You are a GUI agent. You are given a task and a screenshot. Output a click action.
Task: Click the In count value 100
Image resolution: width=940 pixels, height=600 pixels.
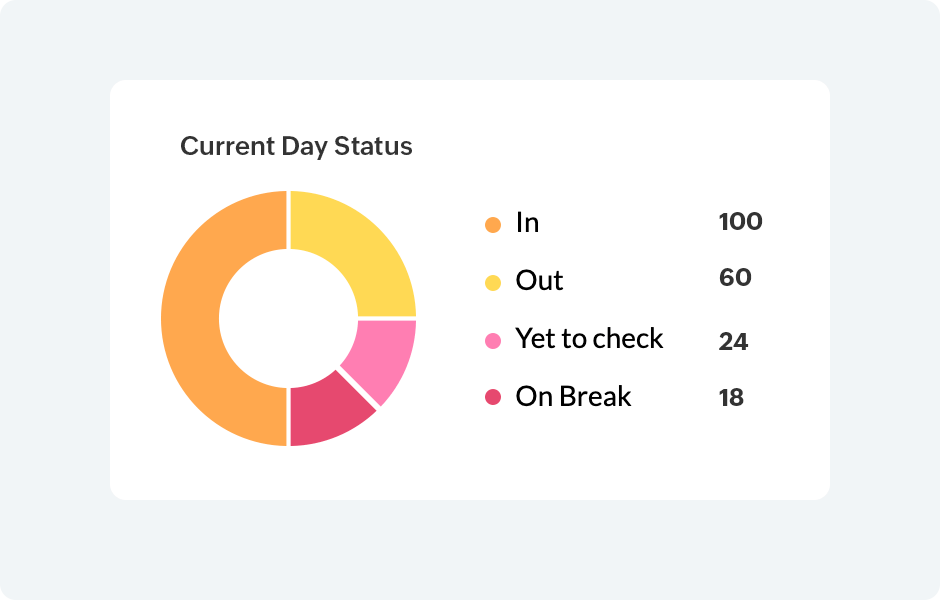point(740,222)
